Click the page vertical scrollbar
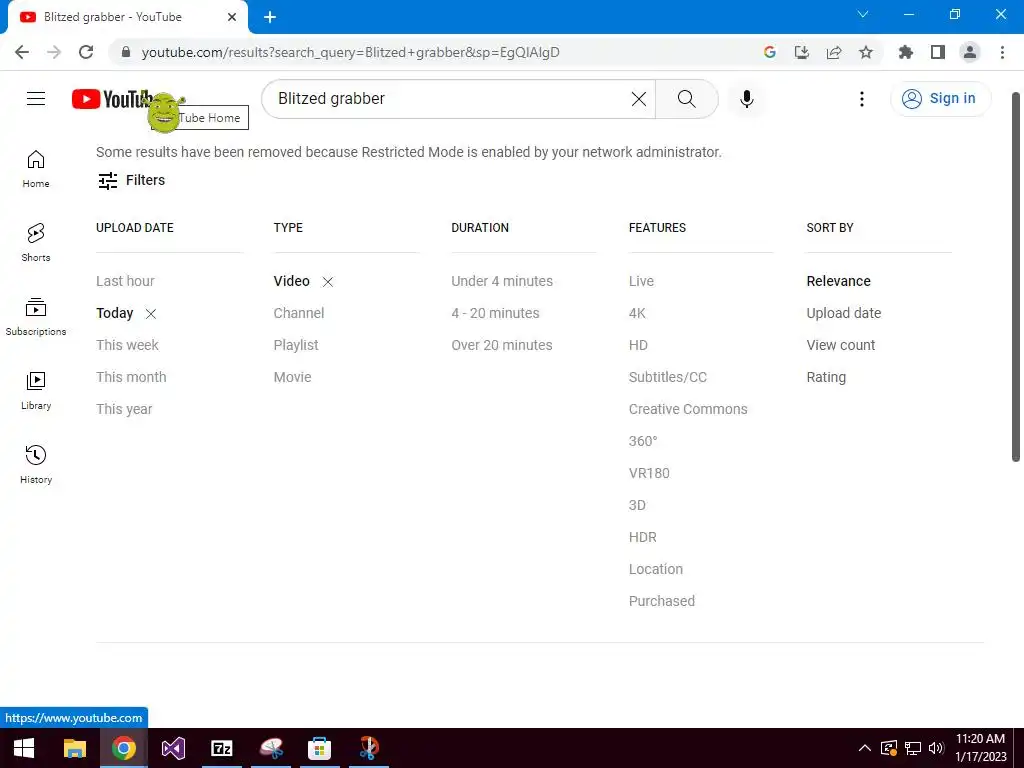 pos(1016,277)
